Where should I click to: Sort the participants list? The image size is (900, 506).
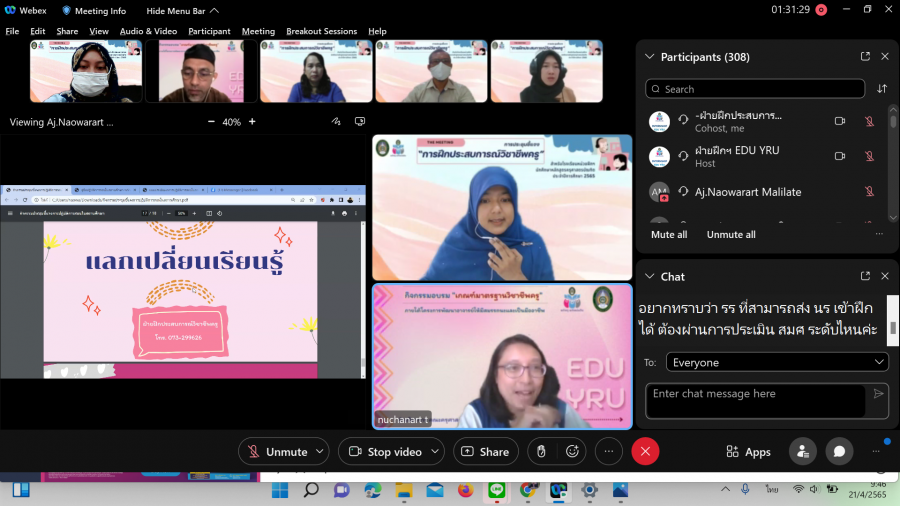click(882, 89)
